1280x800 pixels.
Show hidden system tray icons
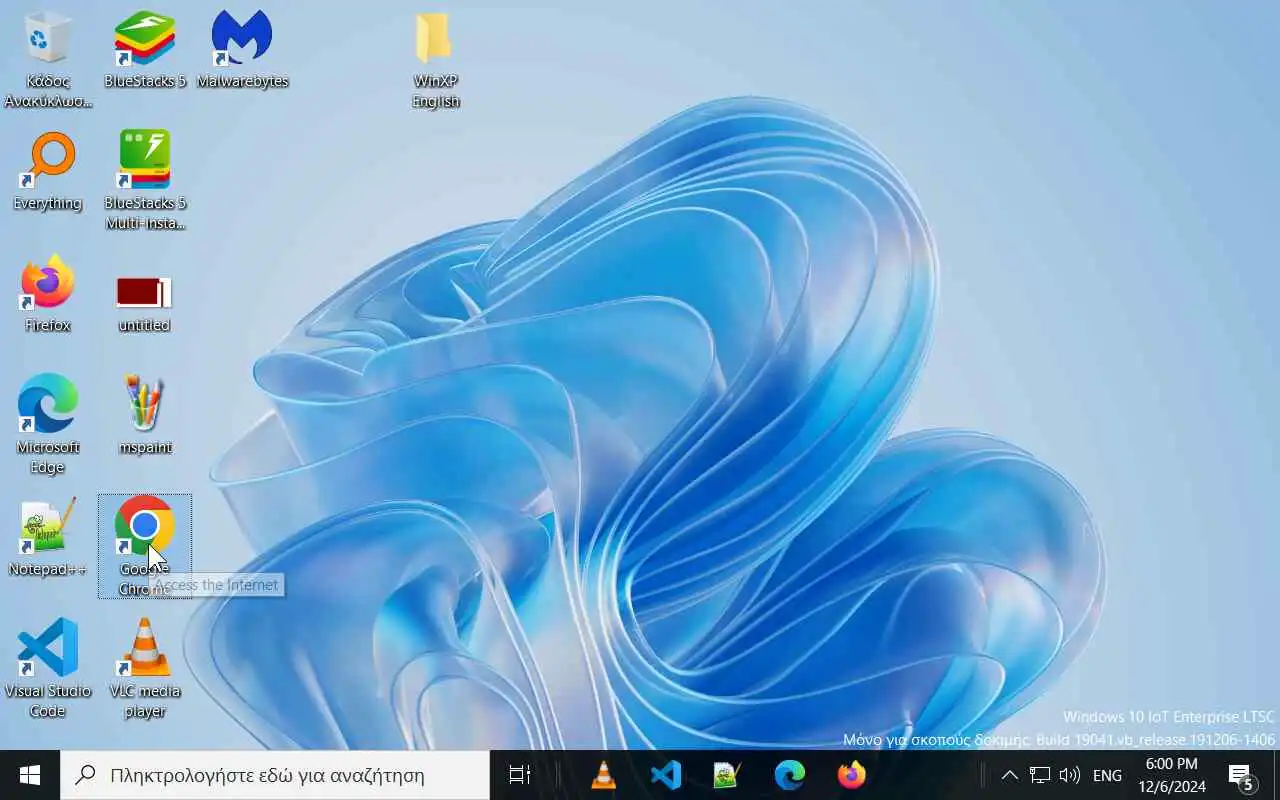[1009, 775]
